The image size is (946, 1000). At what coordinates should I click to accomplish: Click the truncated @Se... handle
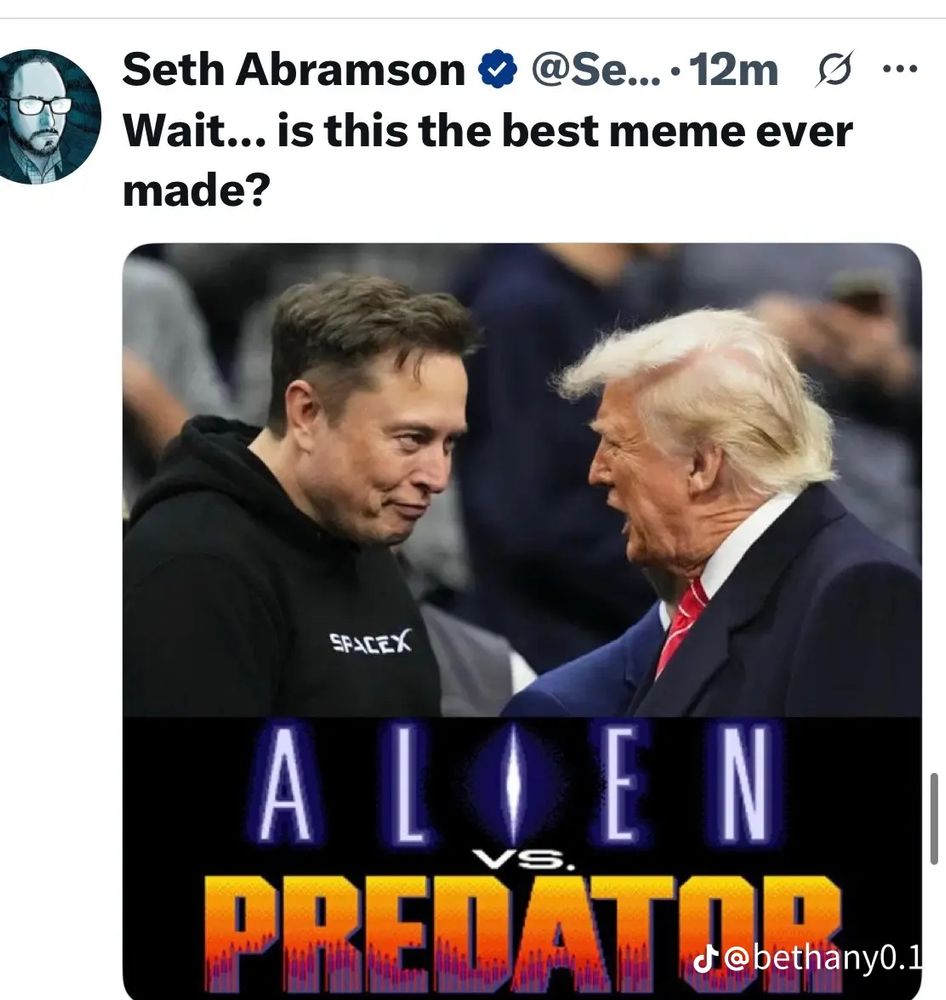click(595, 70)
